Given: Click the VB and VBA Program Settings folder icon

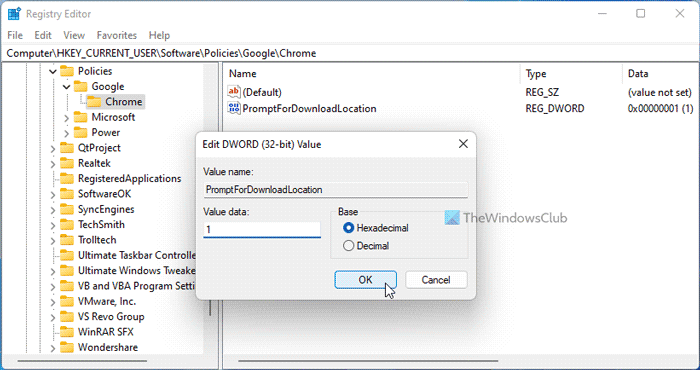Looking at the screenshot, I should pos(67,286).
